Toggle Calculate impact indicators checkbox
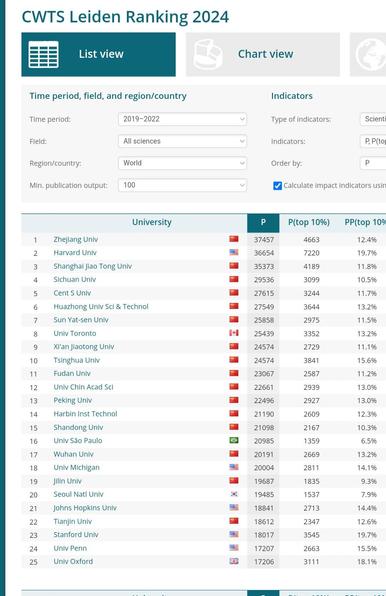 click(277, 185)
